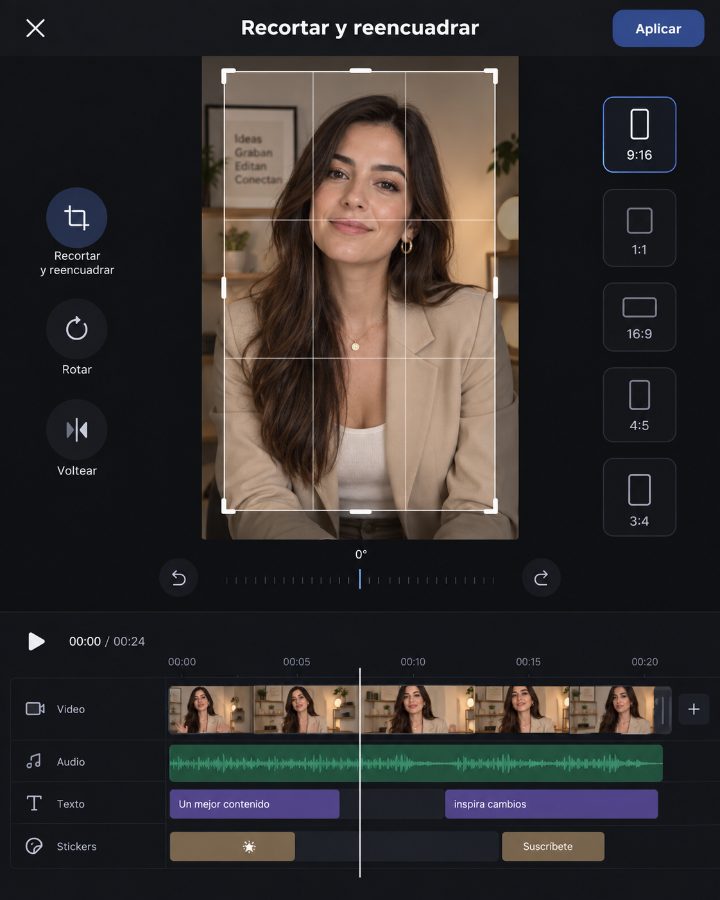Click the 00:15 timeline ruler mark
The height and width of the screenshot is (900, 720).
(528, 662)
